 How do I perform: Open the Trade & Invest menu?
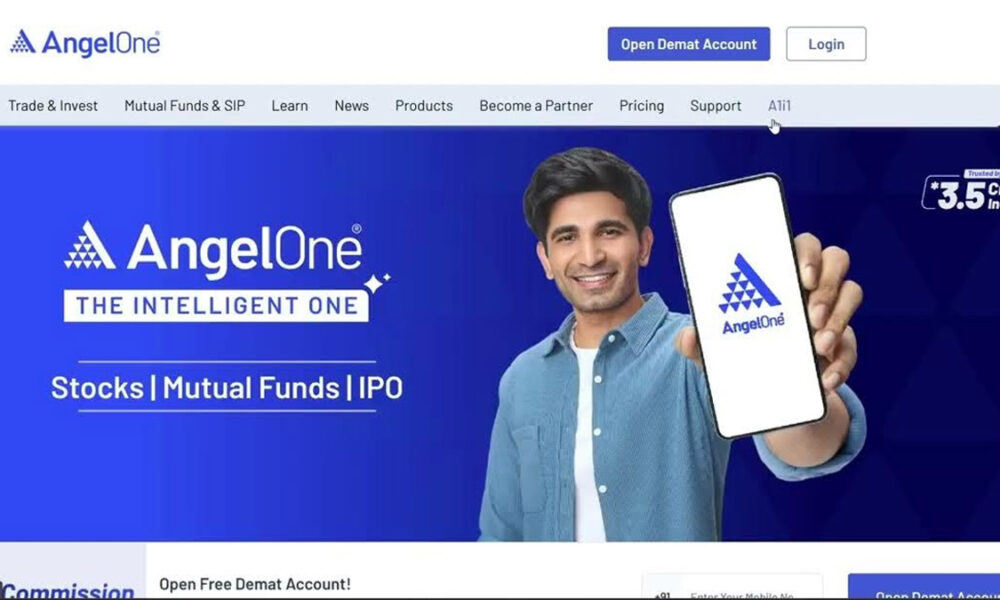(53, 106)
